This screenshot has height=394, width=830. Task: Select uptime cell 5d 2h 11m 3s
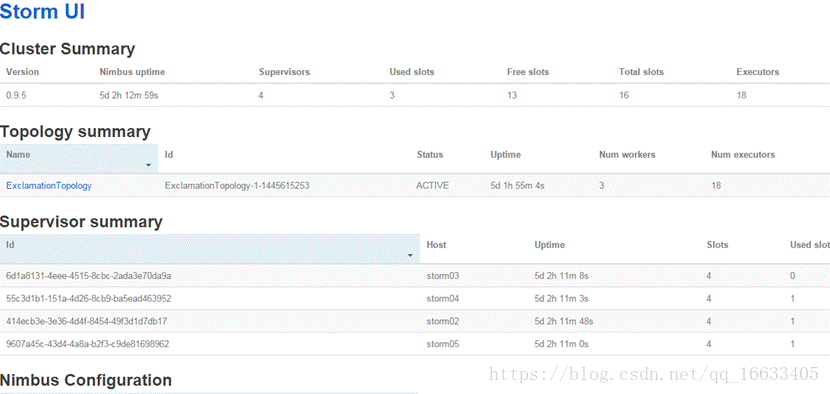click(x=562, y=299)
